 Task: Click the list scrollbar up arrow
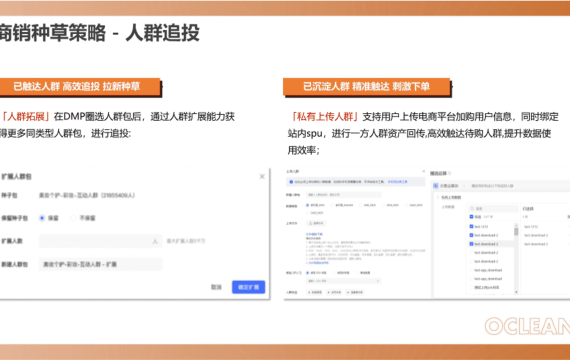click(516, 225)
